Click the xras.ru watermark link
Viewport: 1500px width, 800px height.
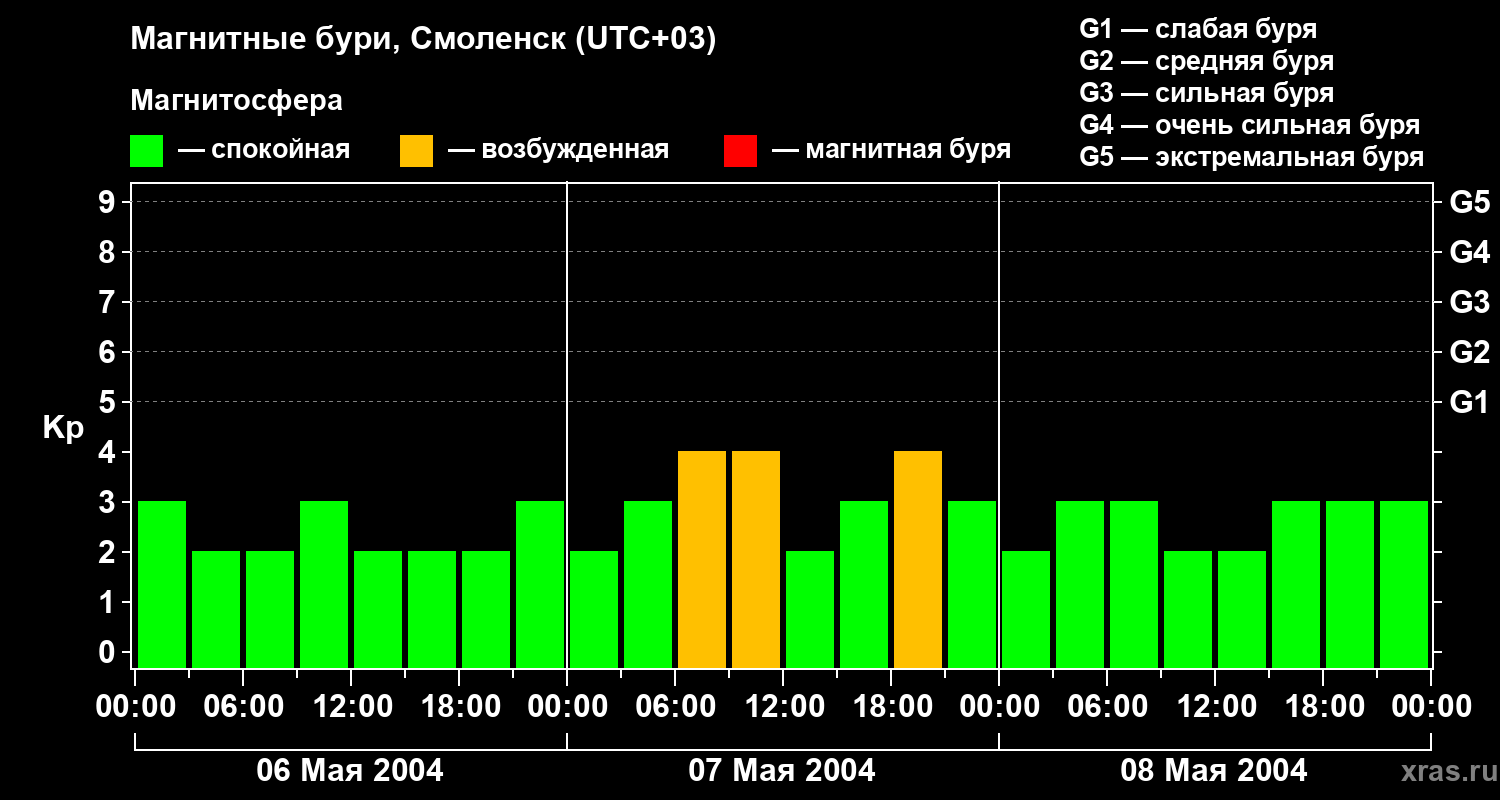point(1445,771)
